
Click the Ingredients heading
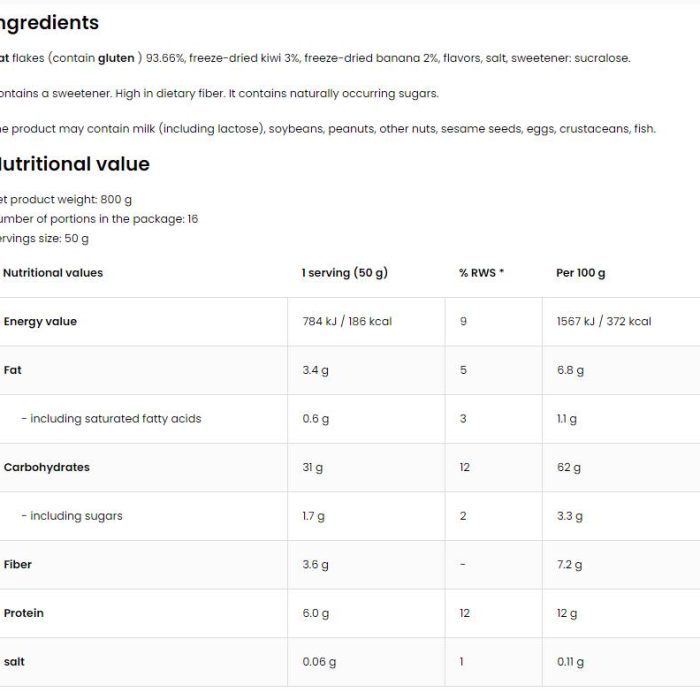[49, 24]
